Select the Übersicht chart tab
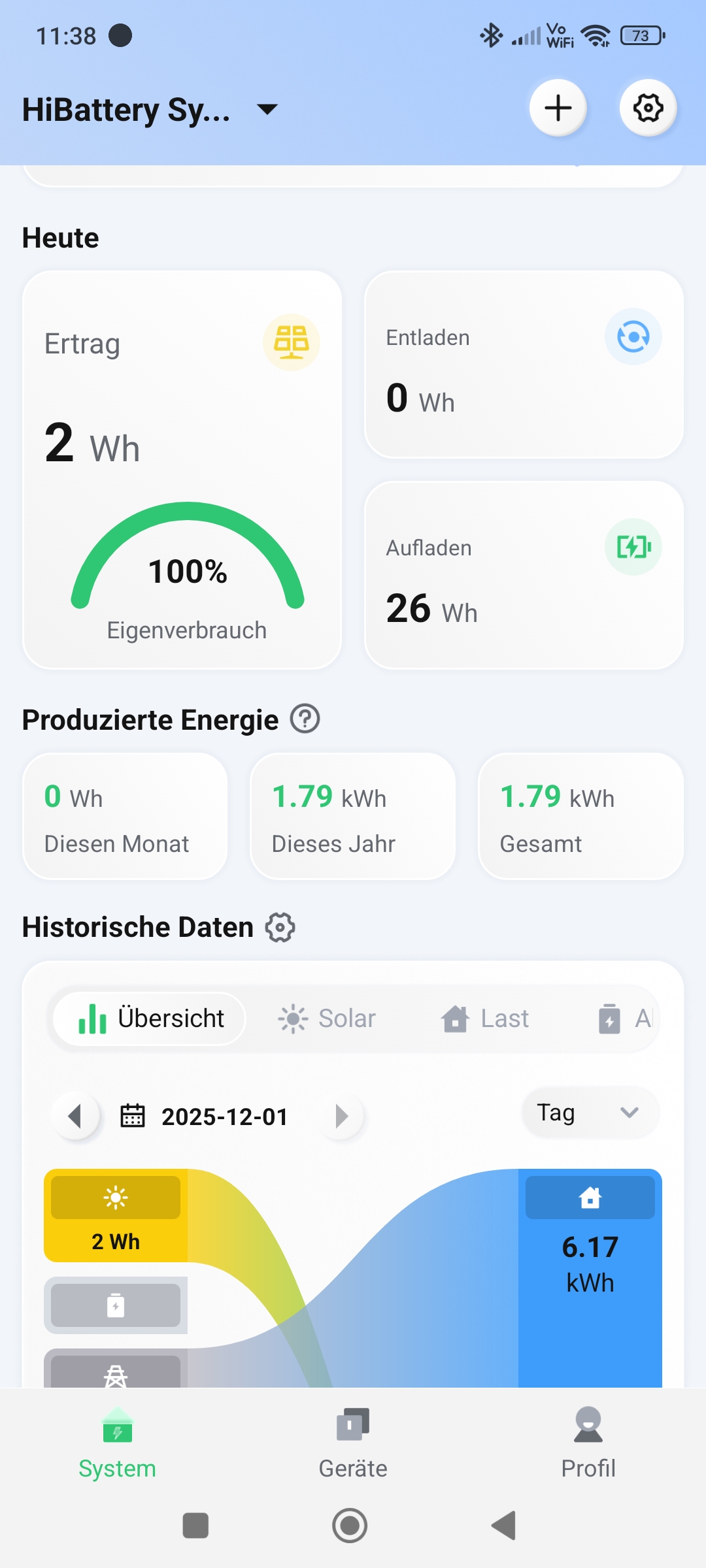 [x=150, y=1019]
